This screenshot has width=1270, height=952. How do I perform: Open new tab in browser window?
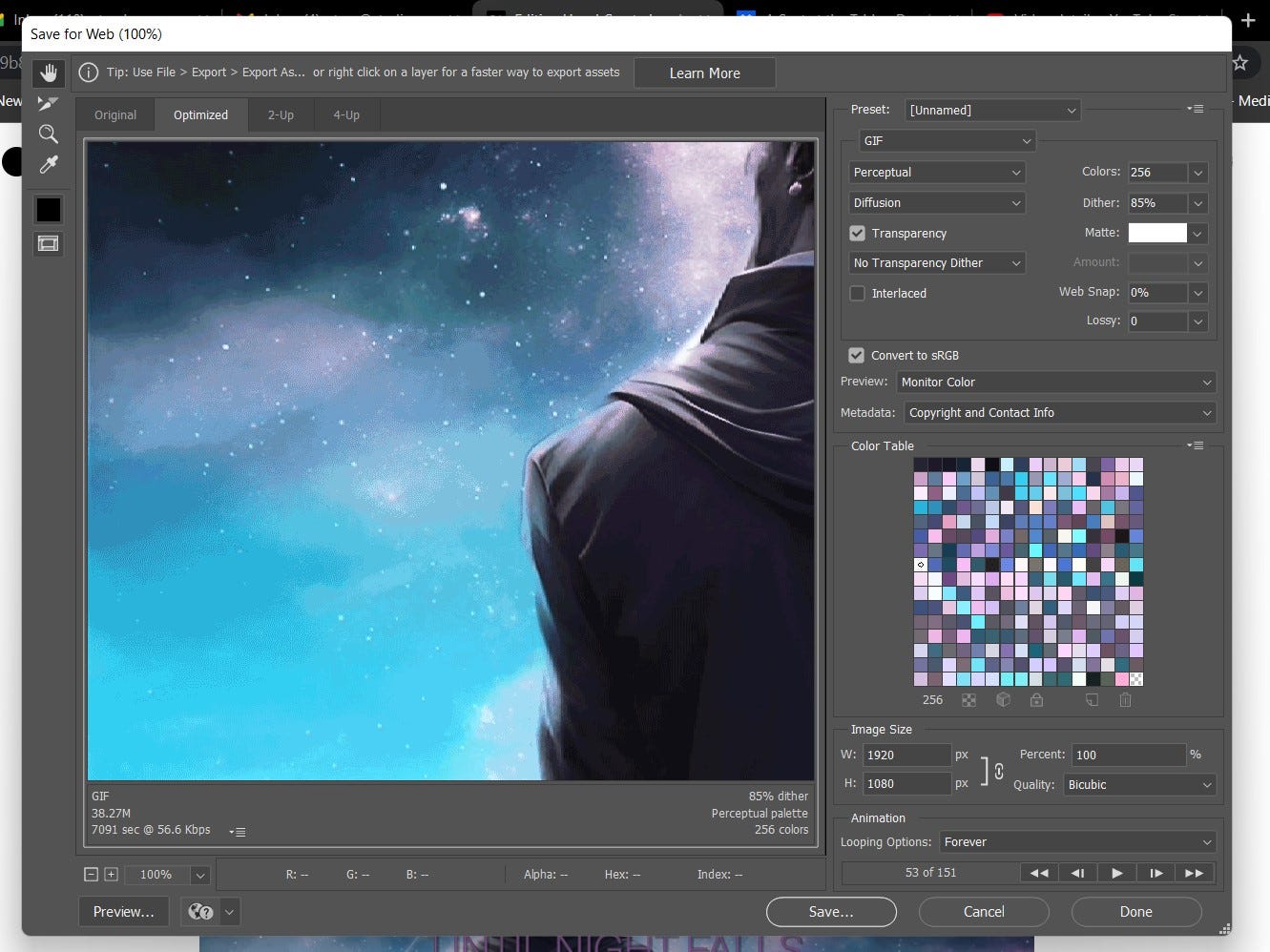pos(1248,20)
